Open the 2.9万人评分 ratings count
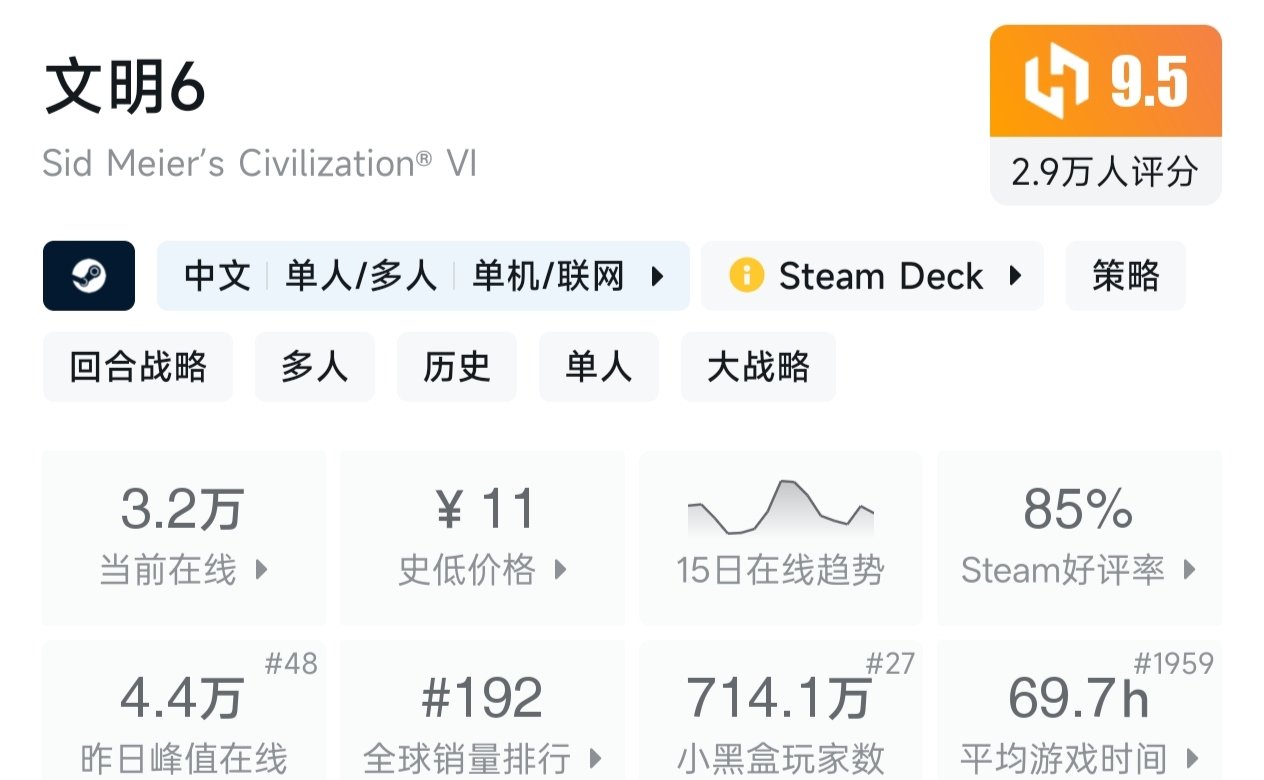Screen dimensions: 1264x780 click(x=1105, y=172)
